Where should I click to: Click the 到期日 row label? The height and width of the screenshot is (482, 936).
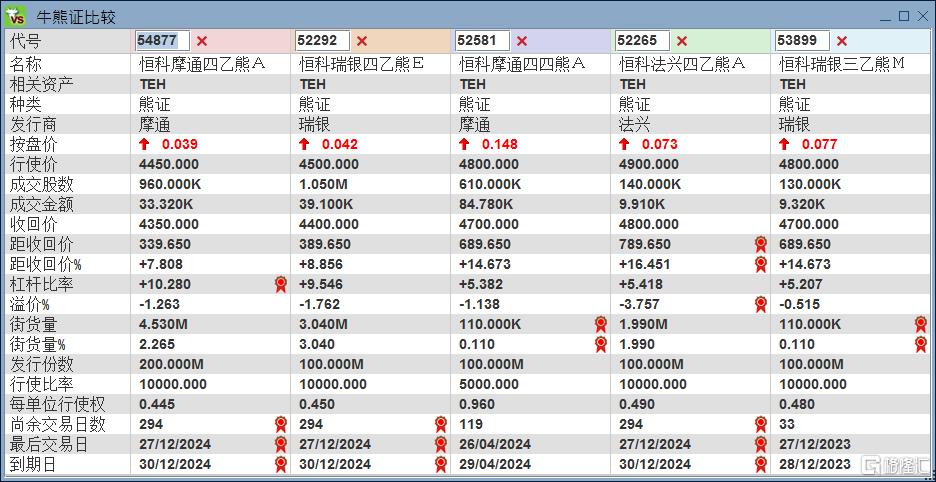[33, 464]
